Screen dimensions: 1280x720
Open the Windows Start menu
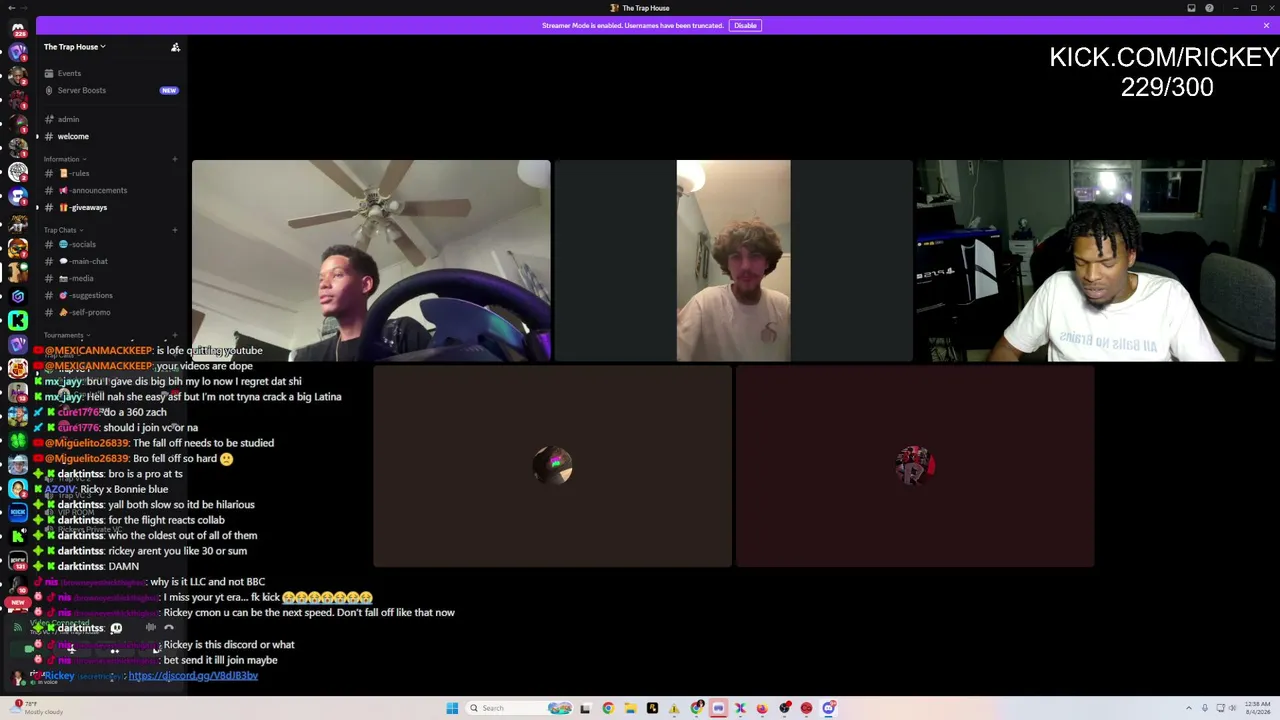(x=452, y=708)
